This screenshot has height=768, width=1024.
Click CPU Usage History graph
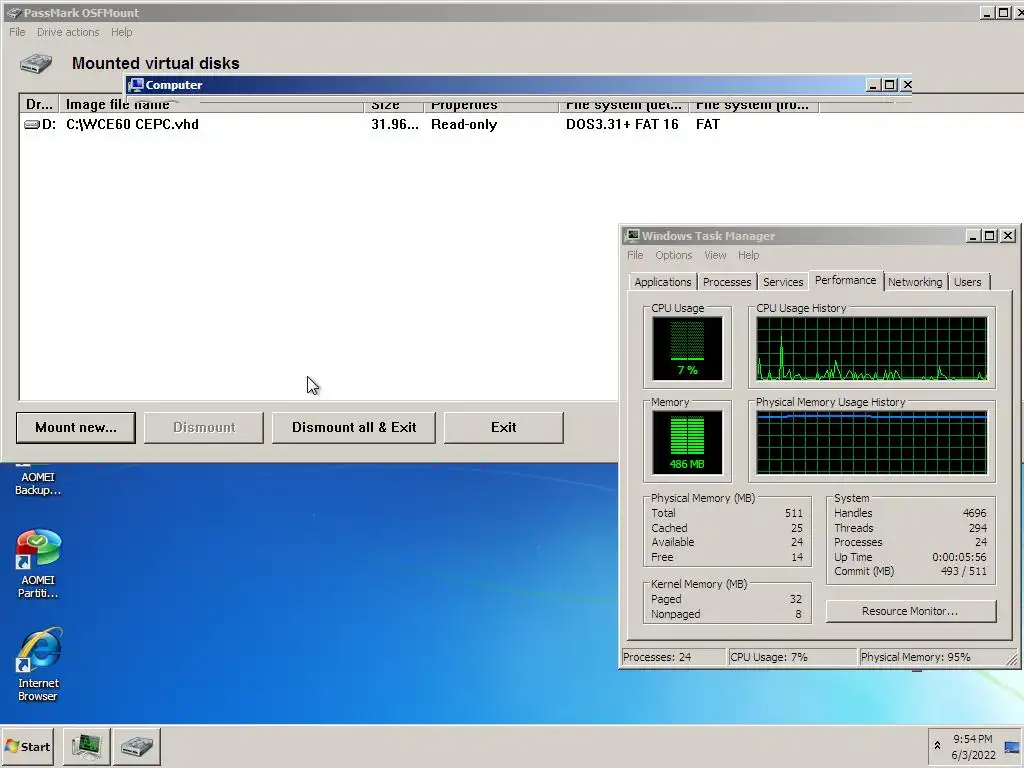click(872, 349)
